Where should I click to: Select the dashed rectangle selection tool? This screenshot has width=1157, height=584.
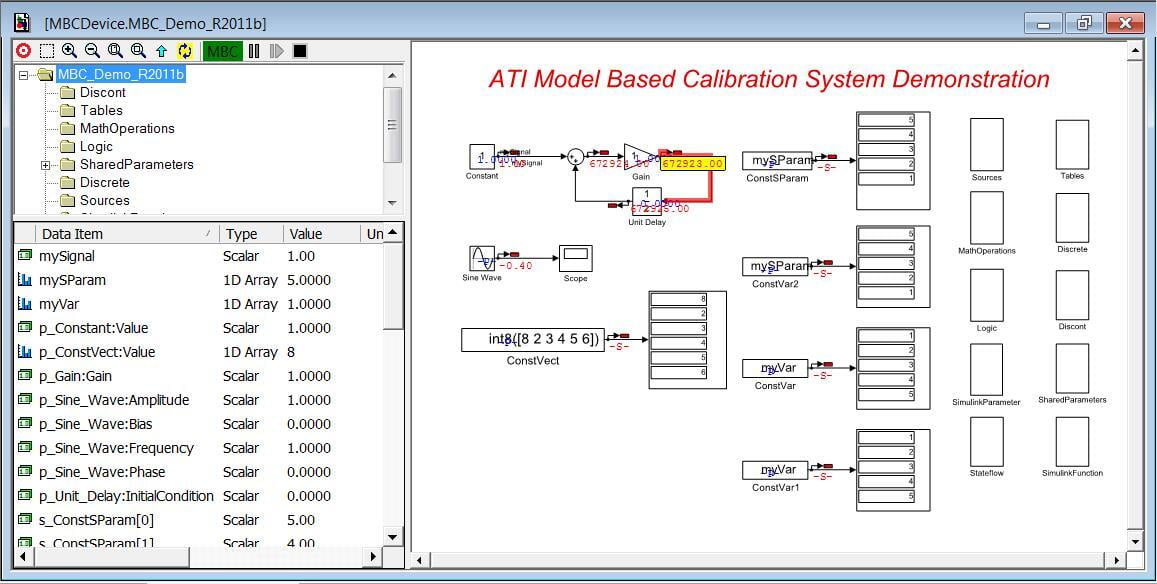point(46,51)
